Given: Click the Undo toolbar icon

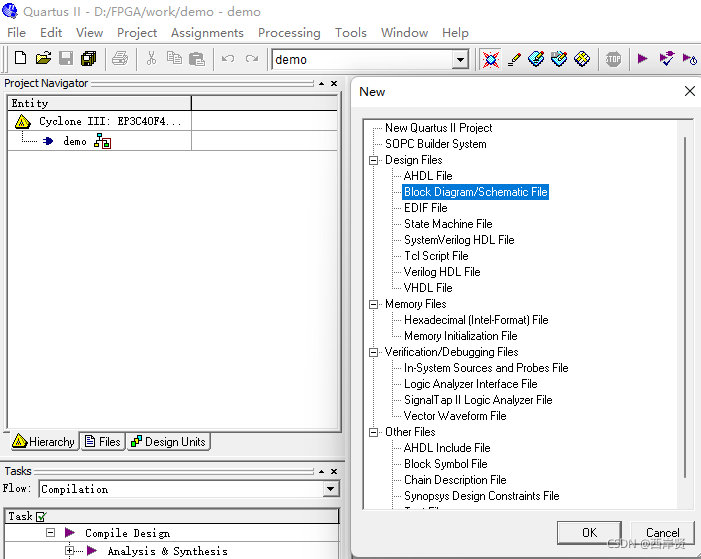Looking at the screenshot, I should pyautogui.click(x=228, y=59).
